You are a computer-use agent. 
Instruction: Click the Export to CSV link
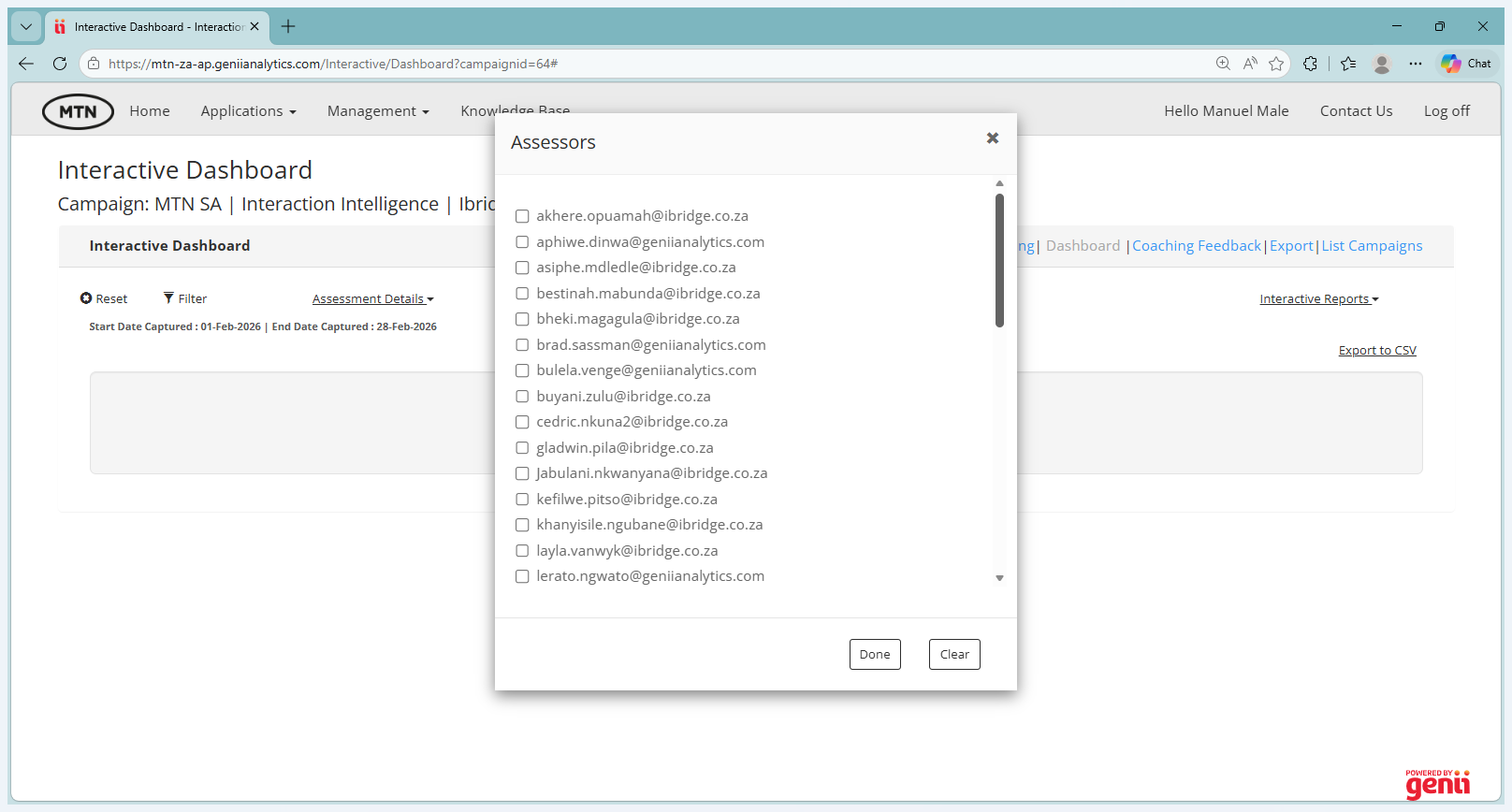click(1376, 351)
